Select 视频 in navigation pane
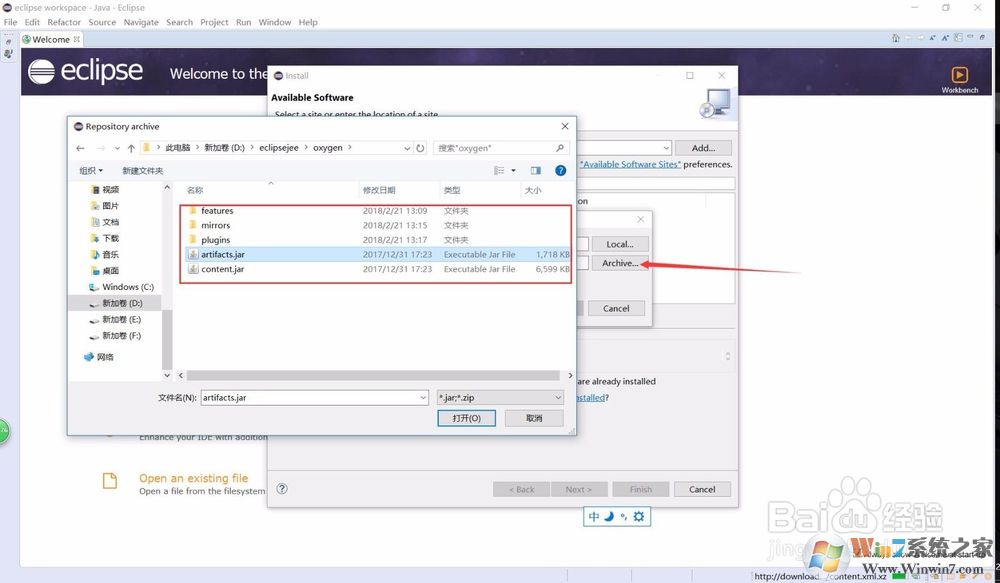Screen dimensions: 1000x583 click(x=110, y=189)
